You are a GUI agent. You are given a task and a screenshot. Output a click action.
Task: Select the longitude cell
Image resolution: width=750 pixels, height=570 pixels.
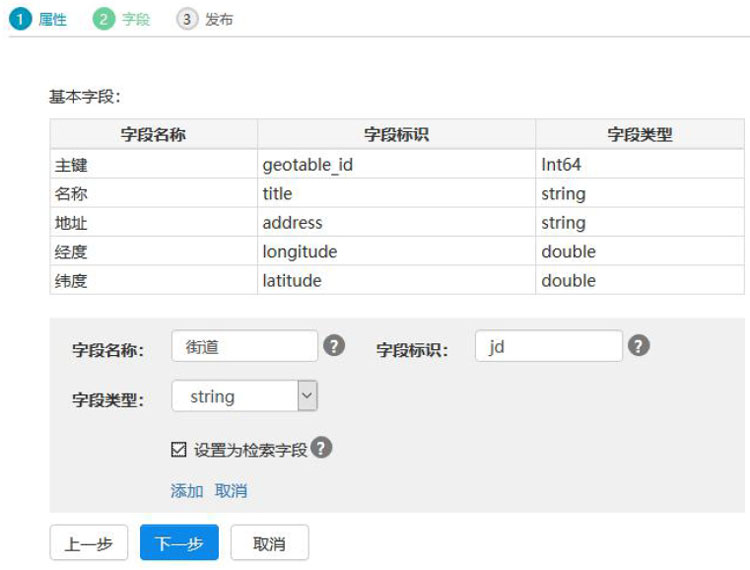[397, 252]
